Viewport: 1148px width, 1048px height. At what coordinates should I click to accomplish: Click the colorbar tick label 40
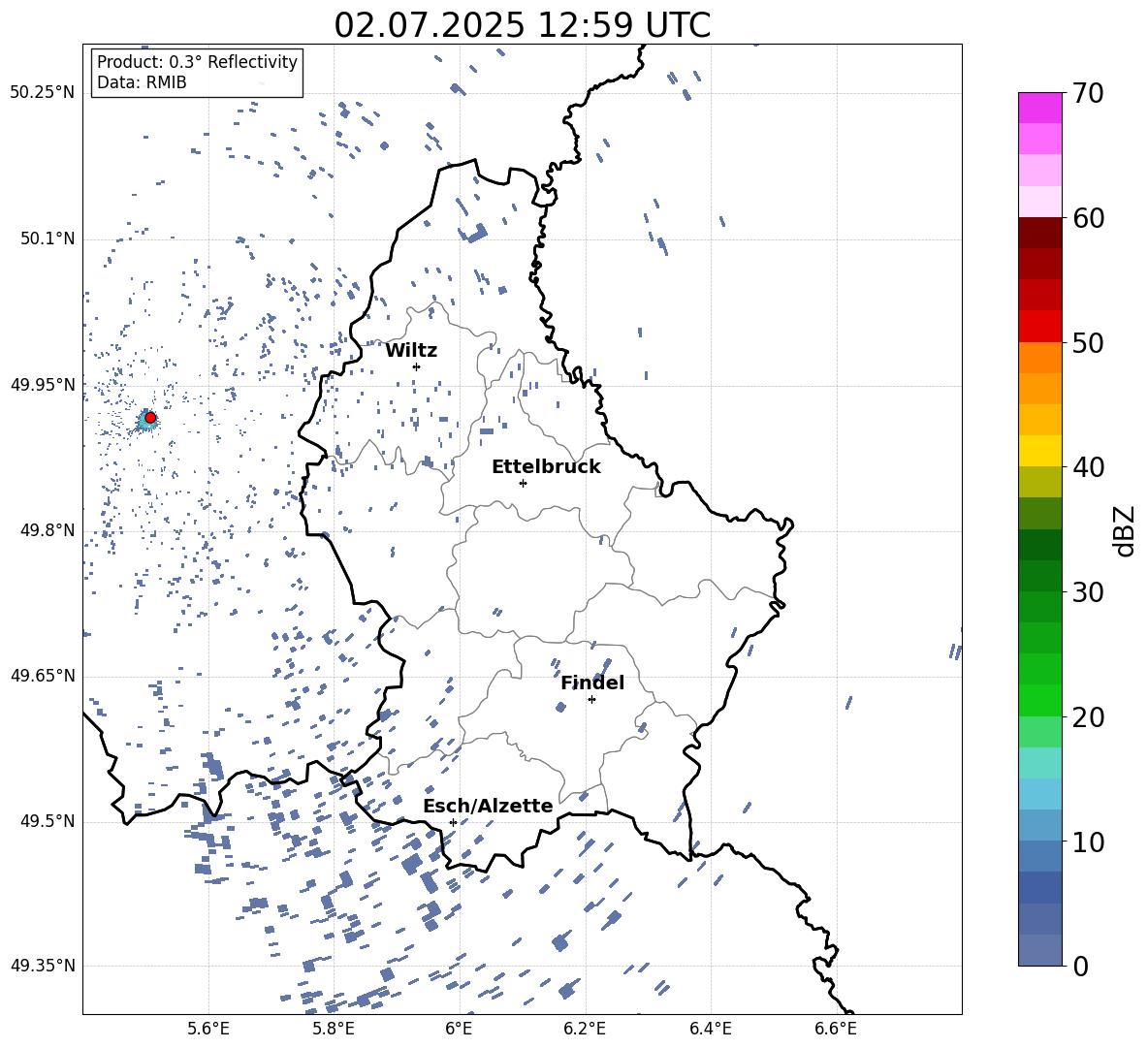(1088, 467)
